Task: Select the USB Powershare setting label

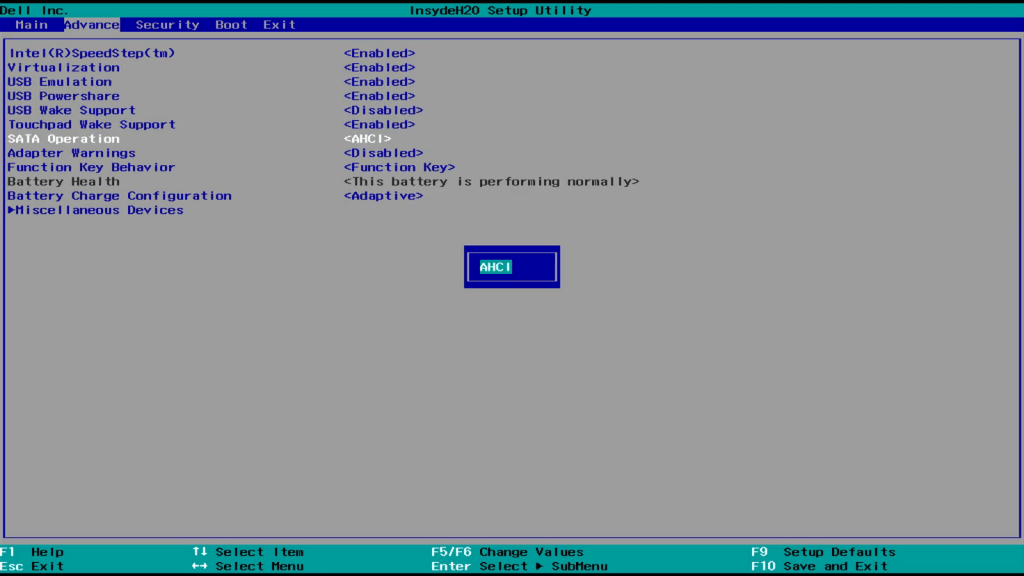Action: tap(63, 97)
